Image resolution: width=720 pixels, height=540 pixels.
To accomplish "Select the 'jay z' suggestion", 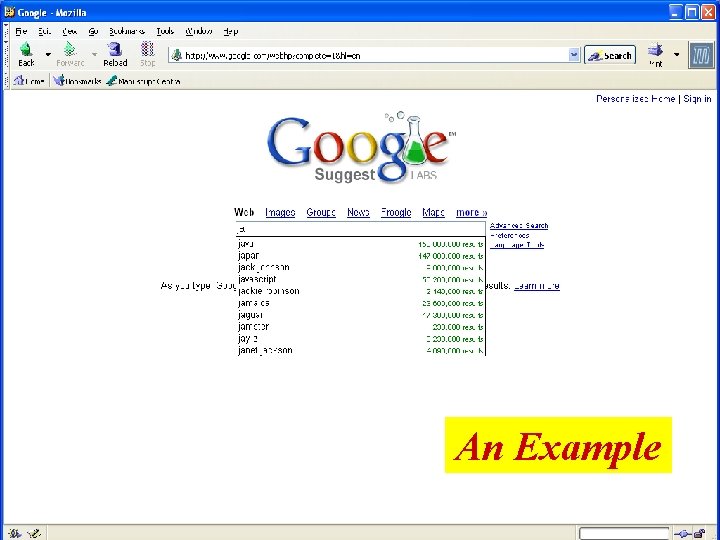I will (361, 339).
